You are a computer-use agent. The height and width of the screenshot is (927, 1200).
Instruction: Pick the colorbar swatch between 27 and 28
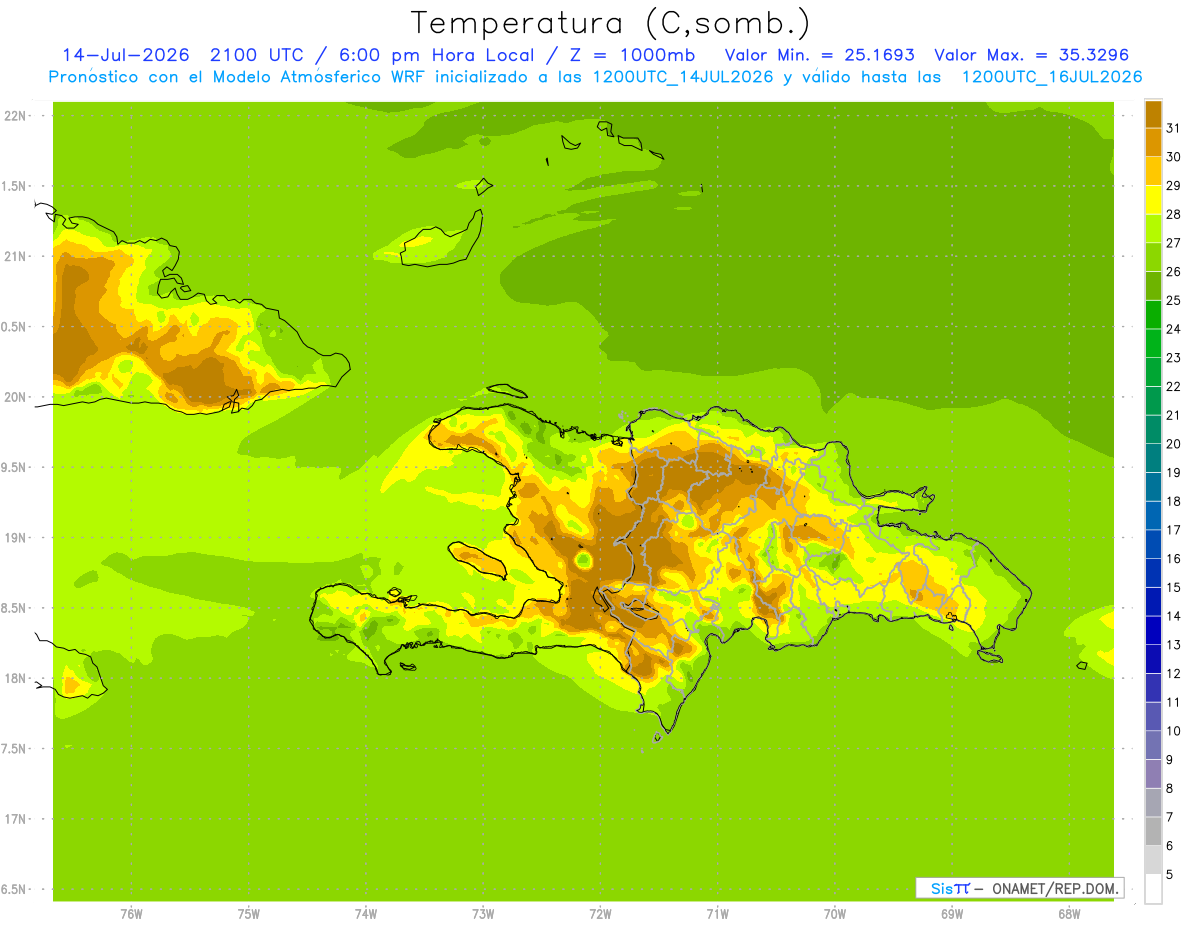pos(1153,228)
